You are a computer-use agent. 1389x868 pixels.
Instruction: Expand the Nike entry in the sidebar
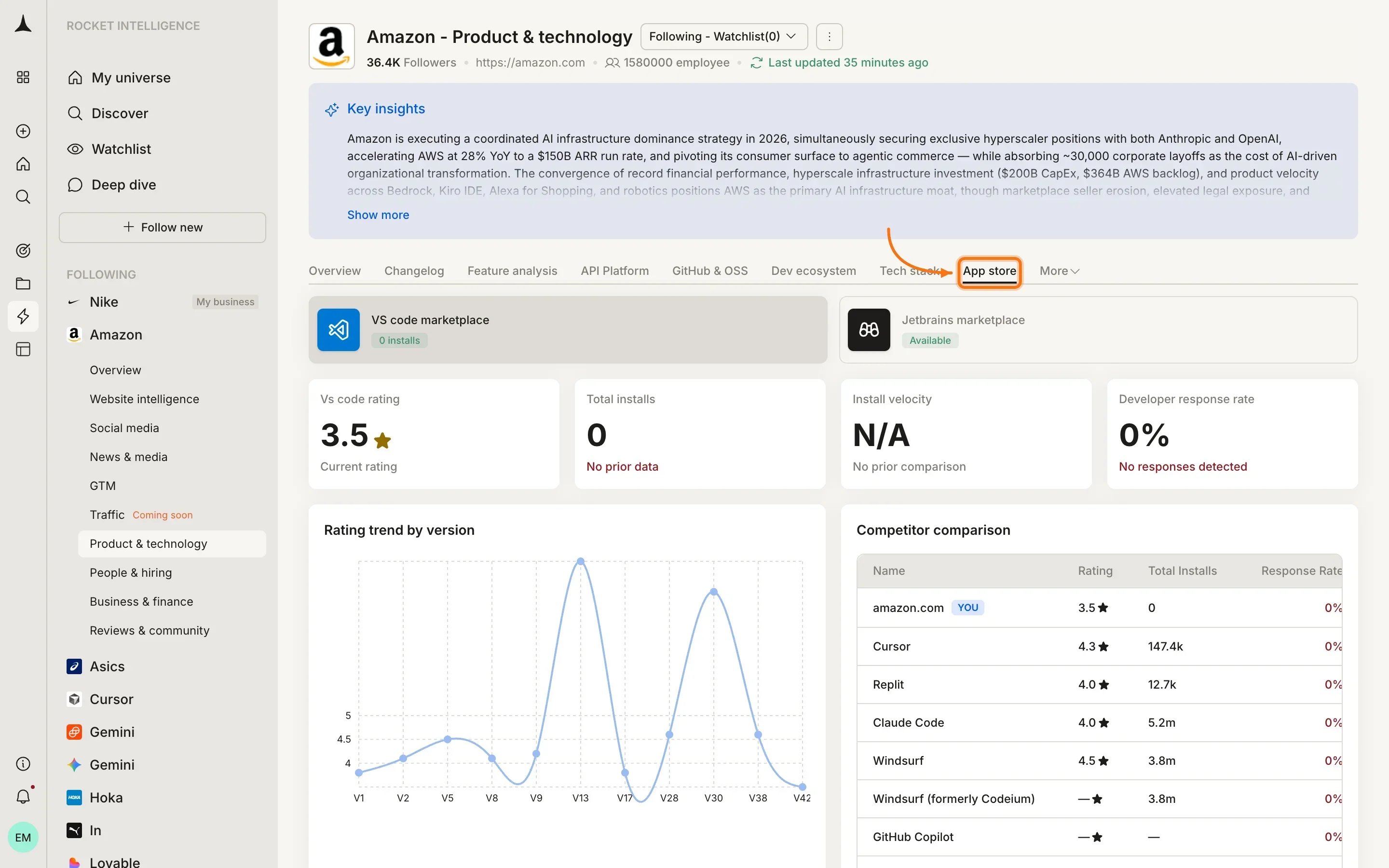pos(103,302)
